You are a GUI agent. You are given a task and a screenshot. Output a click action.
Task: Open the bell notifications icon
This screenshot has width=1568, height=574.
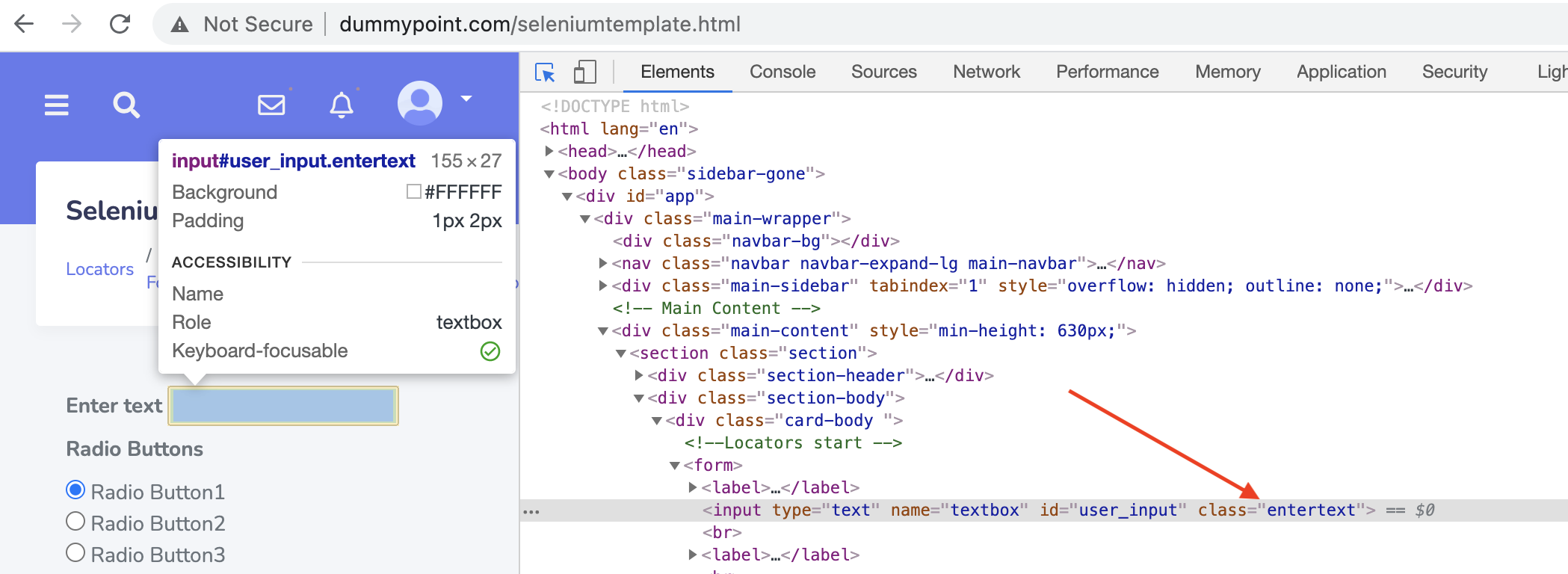click(x=342, y=105)
